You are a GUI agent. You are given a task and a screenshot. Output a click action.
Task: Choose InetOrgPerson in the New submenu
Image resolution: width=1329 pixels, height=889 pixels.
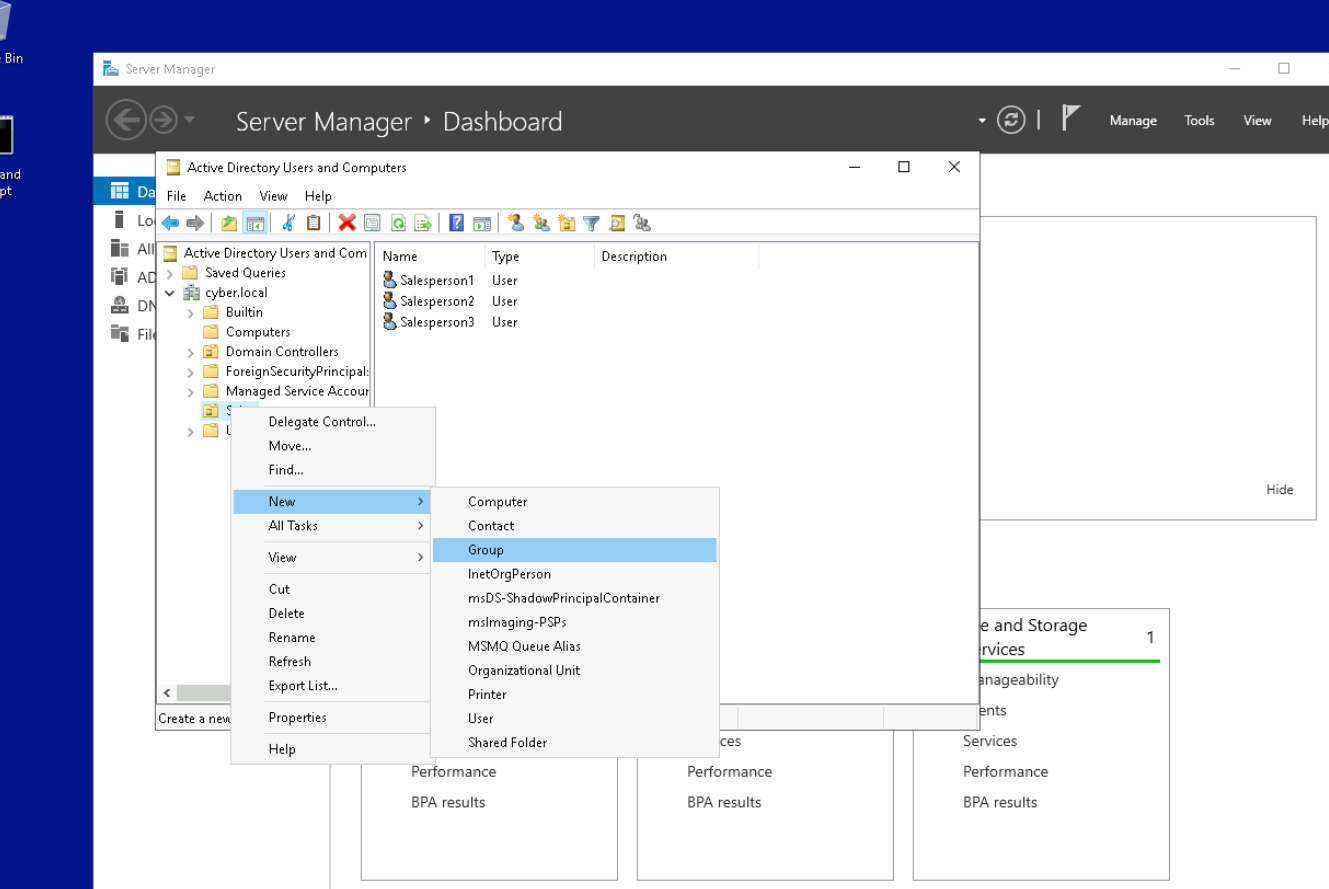(575, 574)
